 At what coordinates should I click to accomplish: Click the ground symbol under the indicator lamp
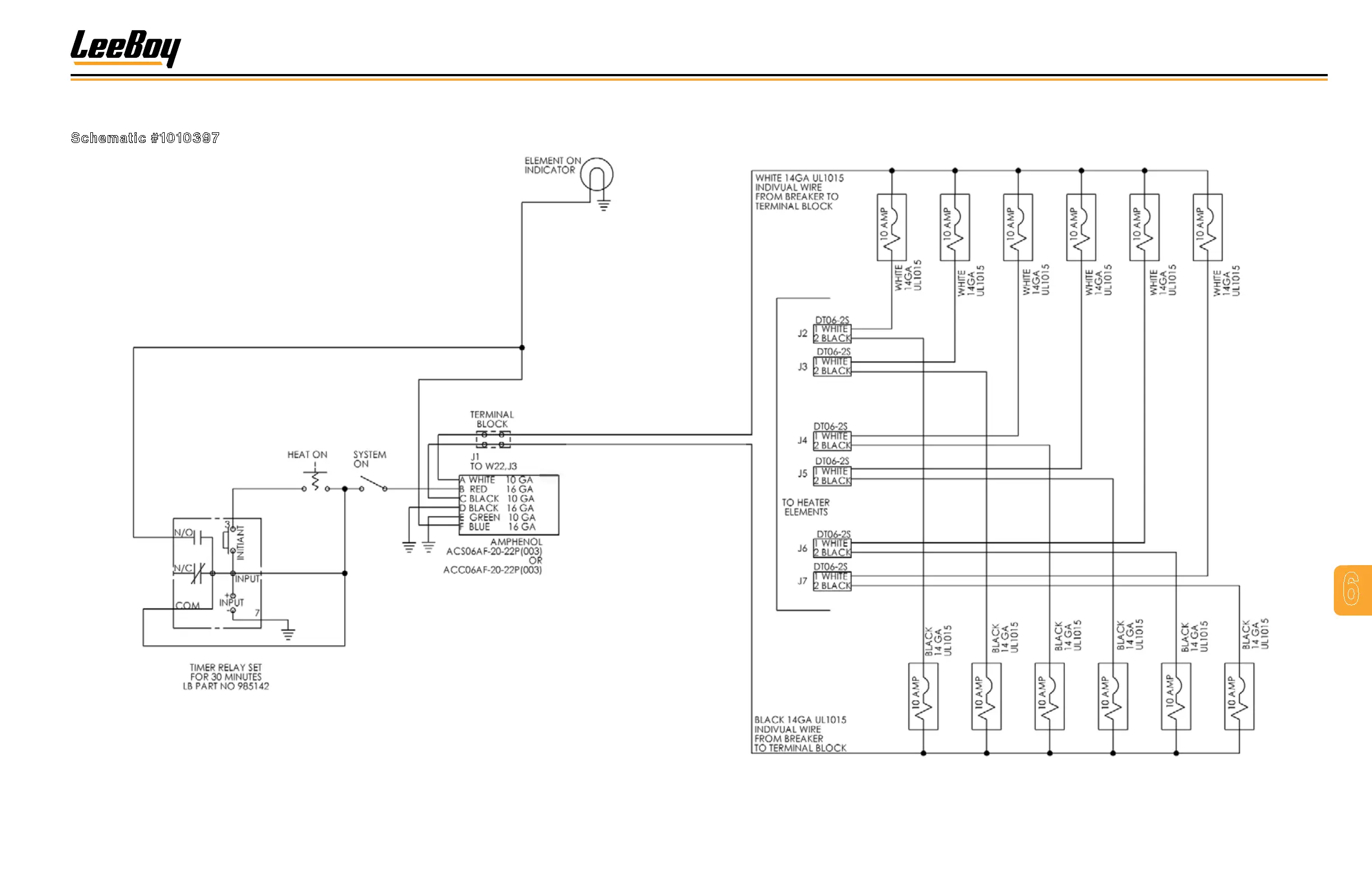click(x=604, y=205)
